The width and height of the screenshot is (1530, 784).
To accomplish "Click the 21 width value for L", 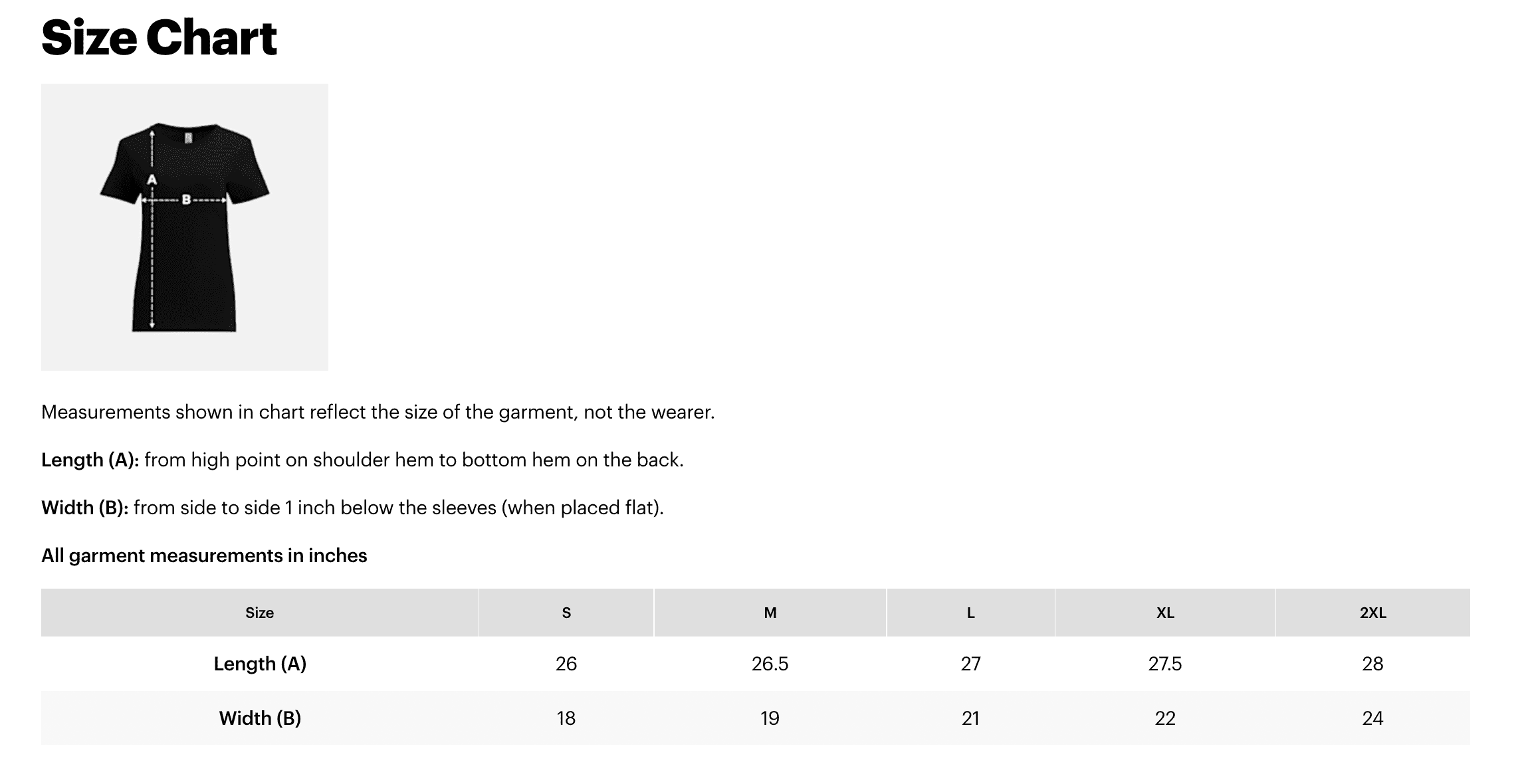I will coord(971,718).
